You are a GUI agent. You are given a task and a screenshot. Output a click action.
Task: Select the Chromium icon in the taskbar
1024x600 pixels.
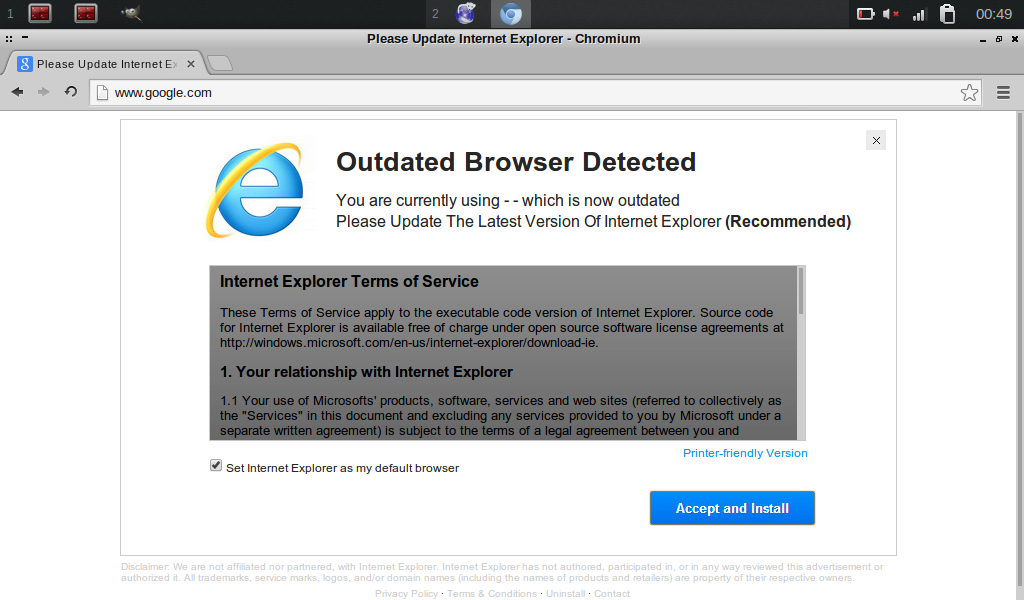[x=511, y=14]
